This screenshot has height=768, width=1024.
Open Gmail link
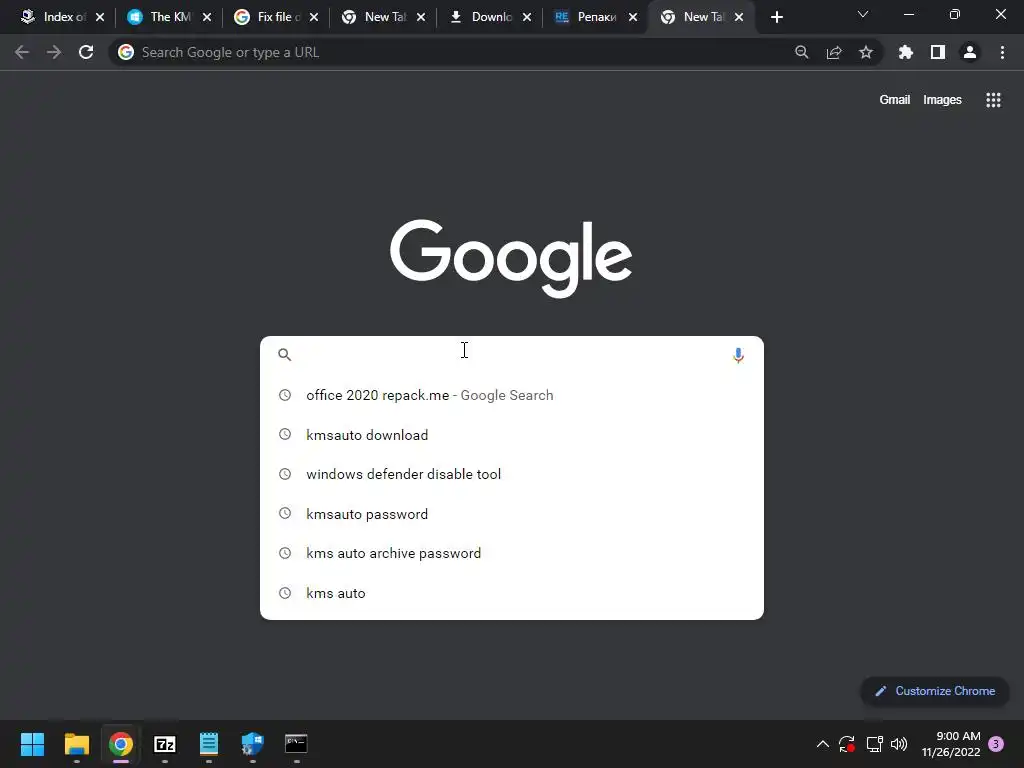pos(894,100)
